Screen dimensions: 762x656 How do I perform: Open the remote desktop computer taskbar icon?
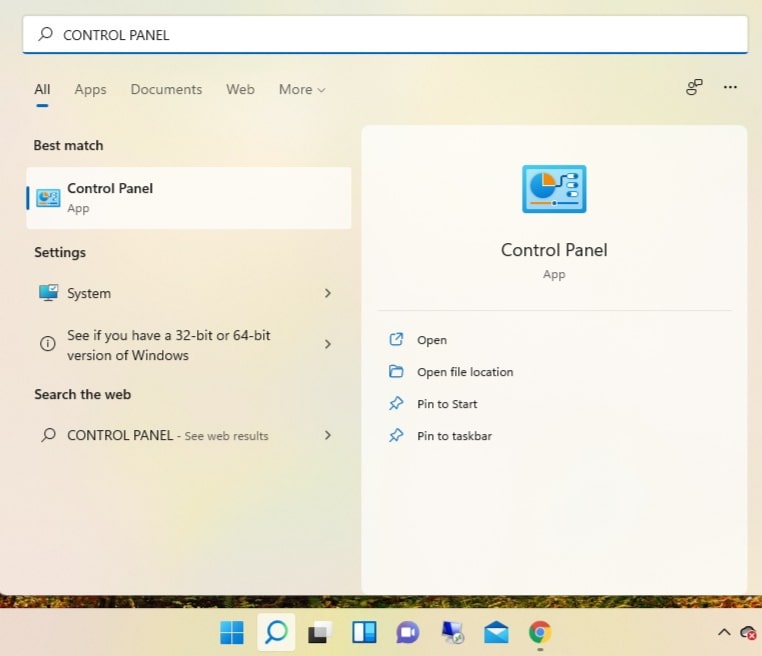pos(452,633)
